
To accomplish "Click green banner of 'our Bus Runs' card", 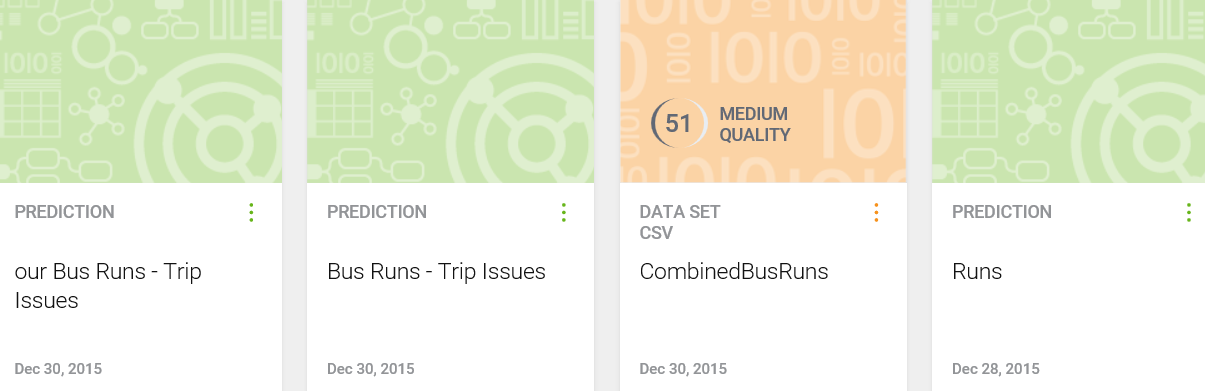I will coord(141,91).
